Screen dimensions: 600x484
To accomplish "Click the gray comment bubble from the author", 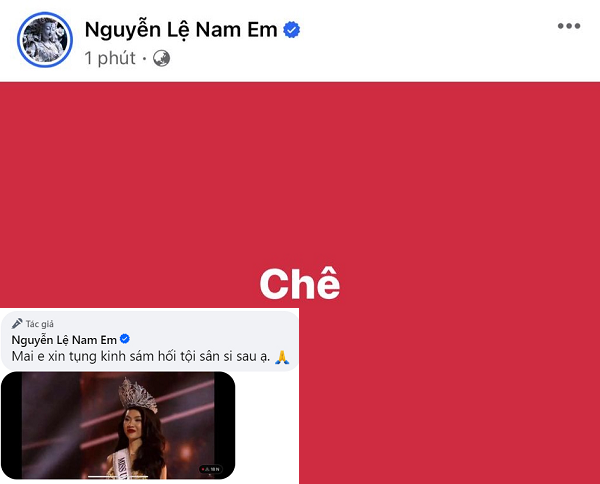I will click(x=150, y=341).
